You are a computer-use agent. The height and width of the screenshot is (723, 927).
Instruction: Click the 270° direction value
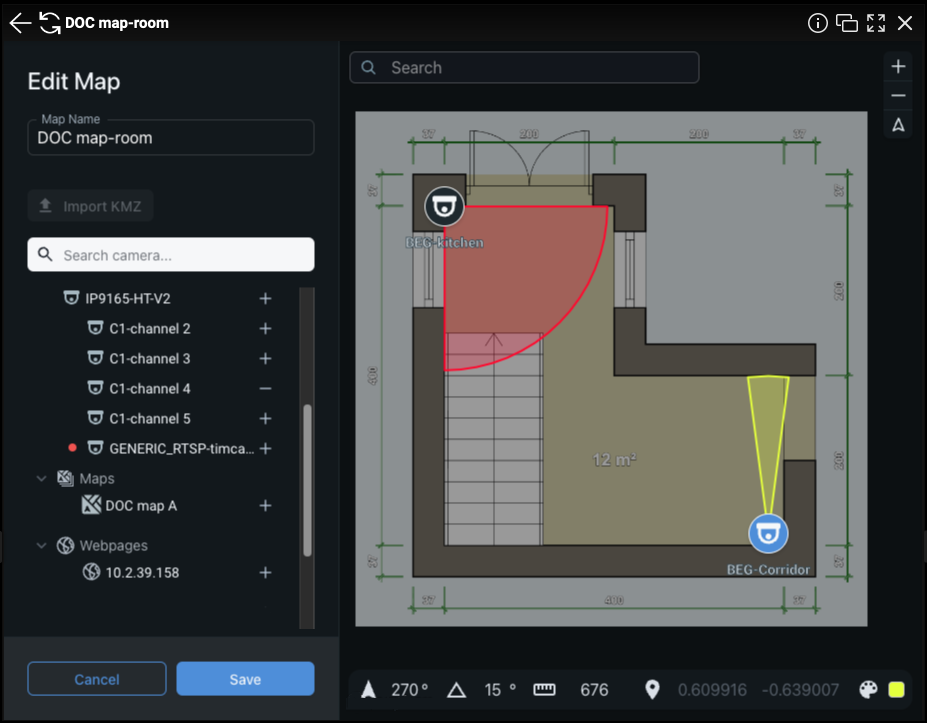pyautogui.click(x=409, y=689)
